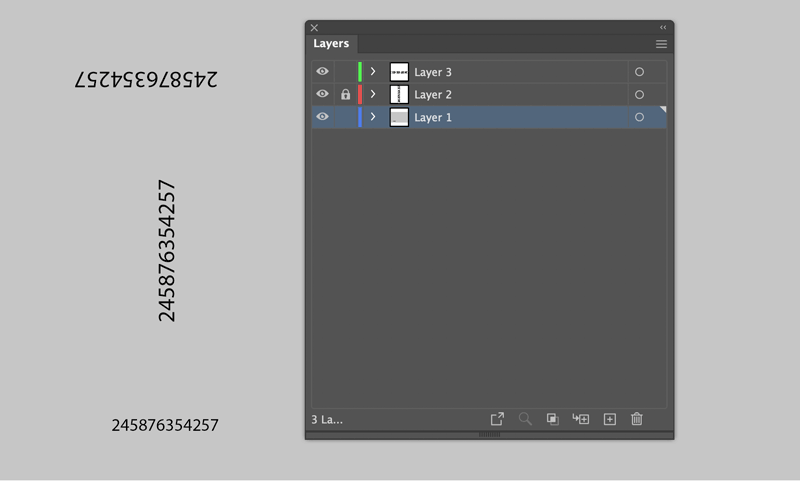Click Layer 2 thumbnail
800x481 pixels.
tap(399, 94)
